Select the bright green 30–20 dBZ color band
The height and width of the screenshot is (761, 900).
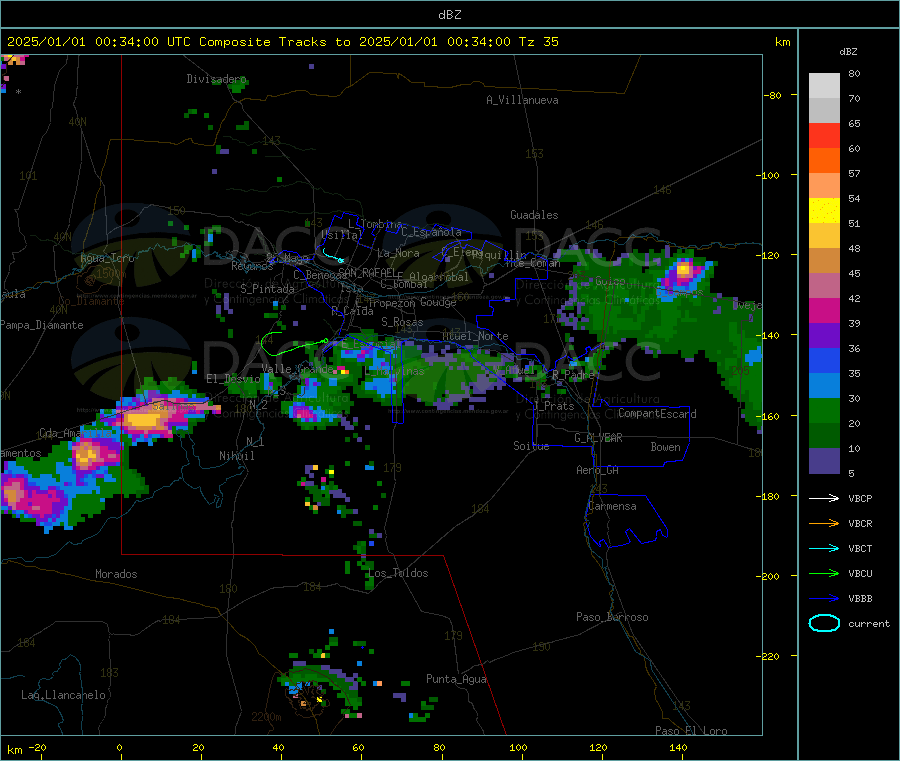(x=824, y=410)
